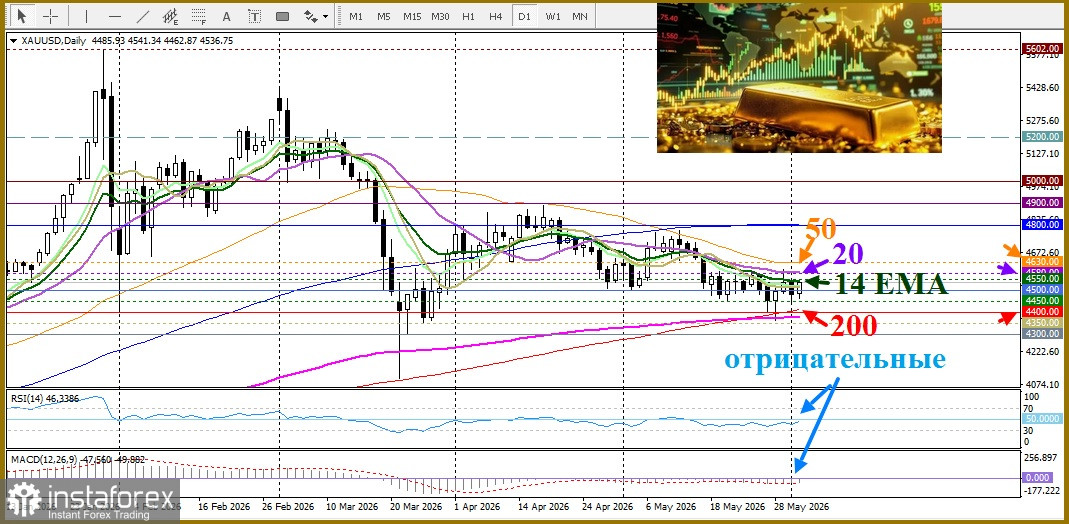Click the 4350.00 tan level label
This screenshot has width=1069, height=524.
1043,323
